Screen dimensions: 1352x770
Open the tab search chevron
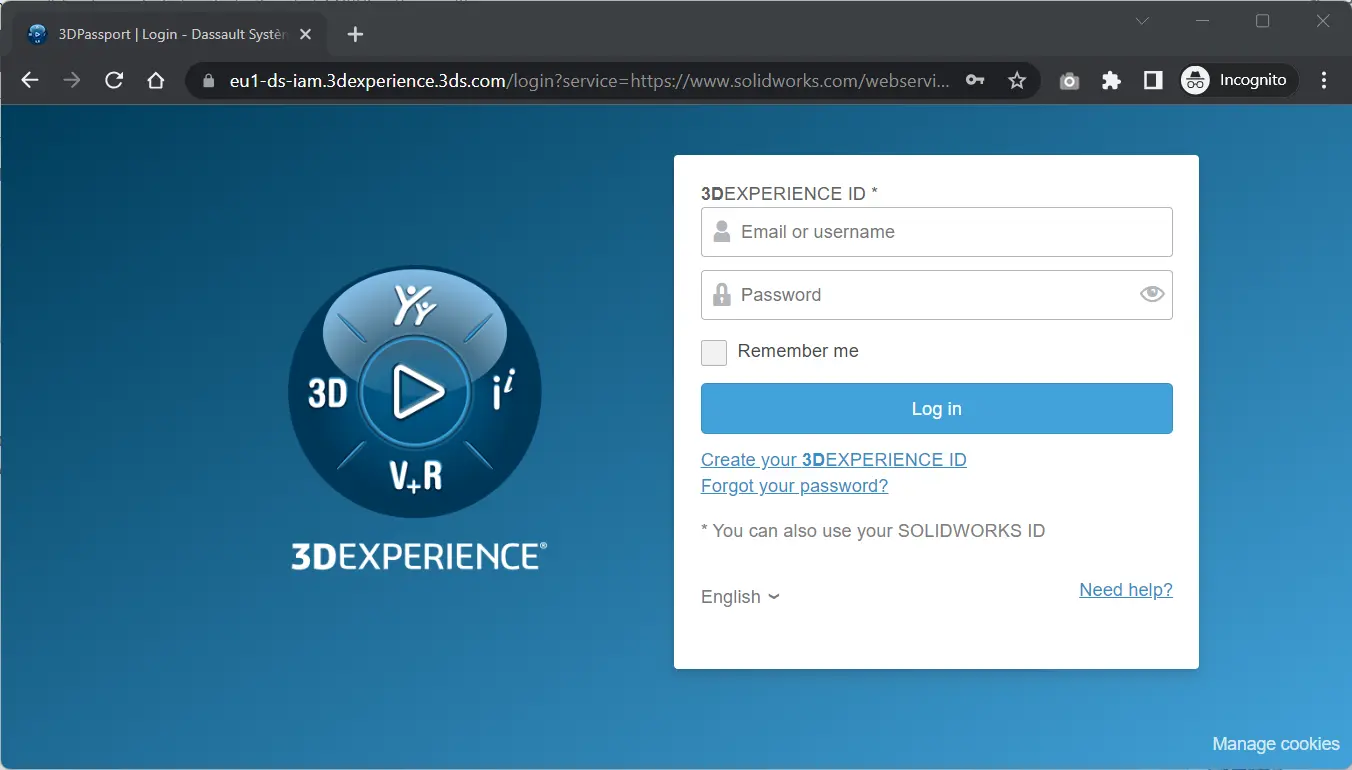click(x=1142, y=21)
